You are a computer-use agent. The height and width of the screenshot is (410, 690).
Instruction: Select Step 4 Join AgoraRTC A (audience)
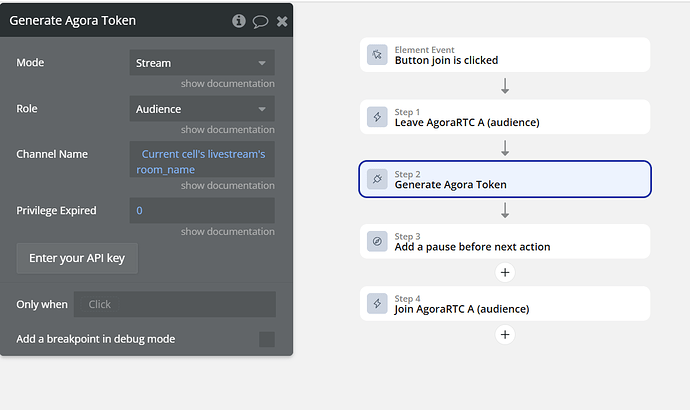click(505, 303)
